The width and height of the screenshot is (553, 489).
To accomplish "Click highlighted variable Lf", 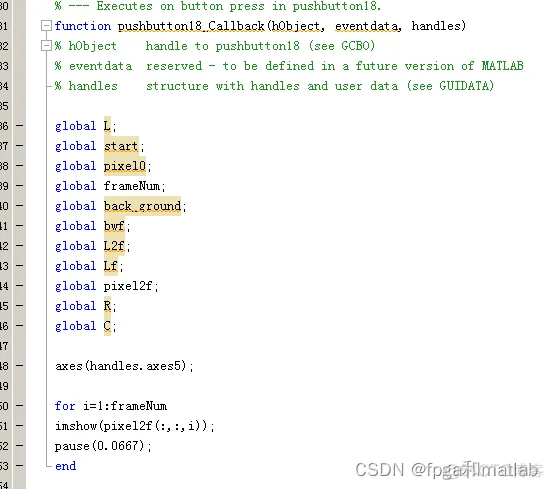I will (x=110, y=266).
